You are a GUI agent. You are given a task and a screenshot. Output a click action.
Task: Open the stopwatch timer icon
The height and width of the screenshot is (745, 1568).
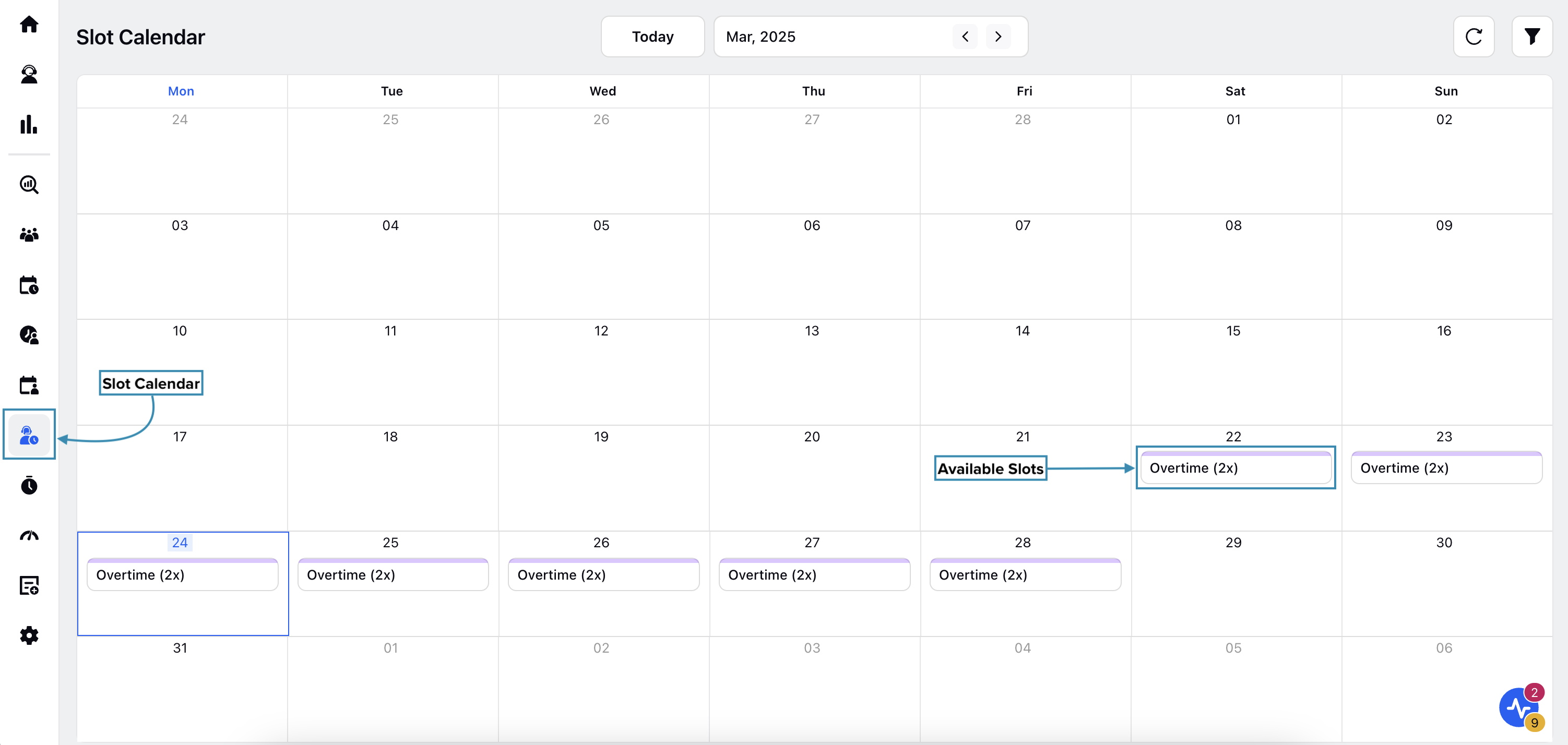(29, 485)
